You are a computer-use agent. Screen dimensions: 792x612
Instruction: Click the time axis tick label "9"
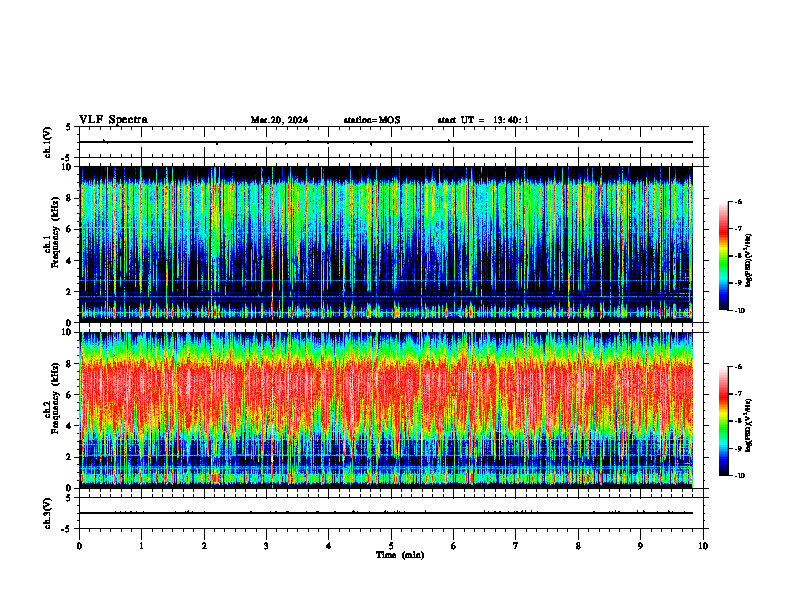pyautogui.click(x=640, y=546)
